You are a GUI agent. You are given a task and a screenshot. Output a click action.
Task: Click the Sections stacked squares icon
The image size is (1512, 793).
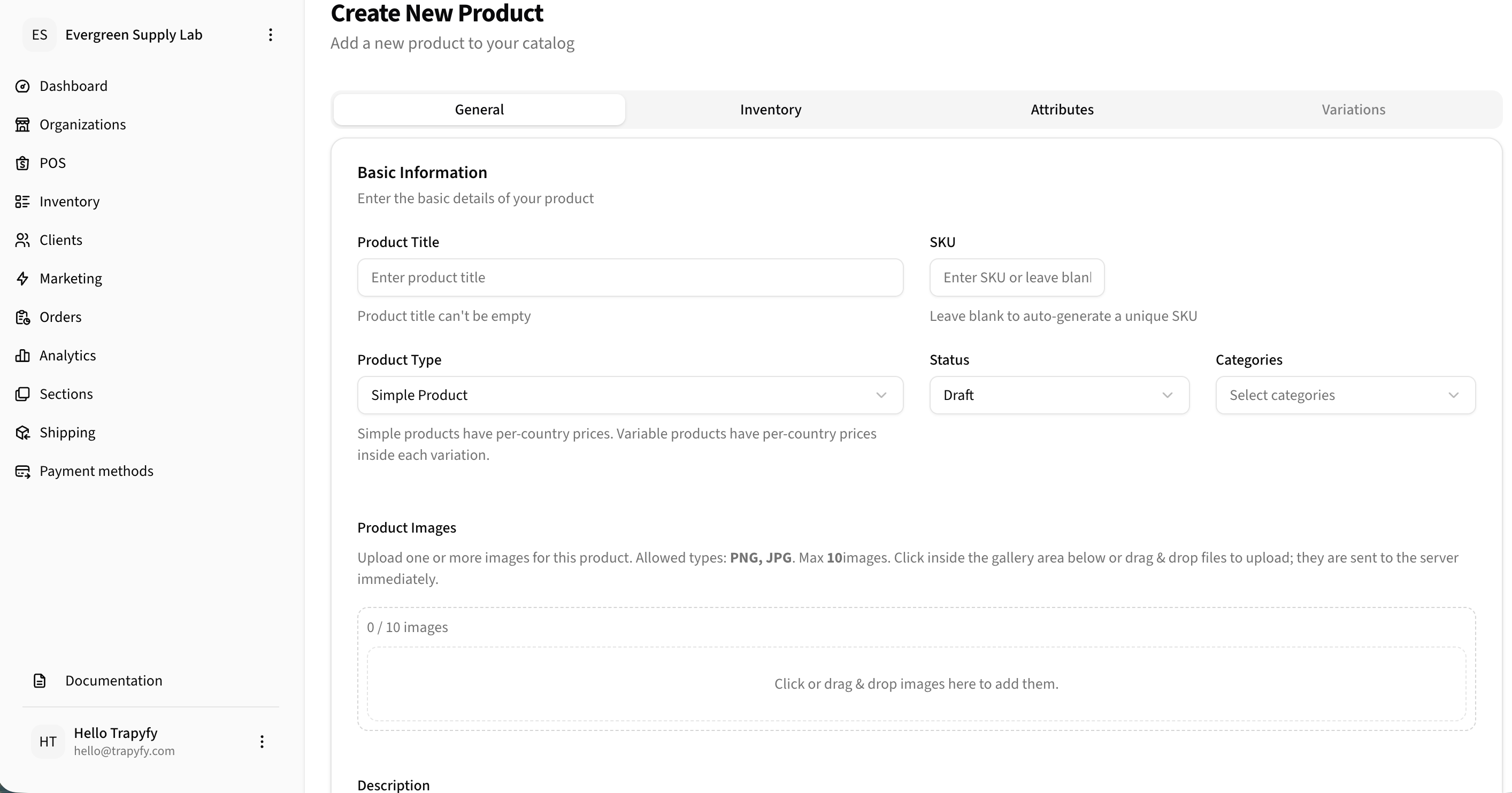tap(22, 394)
